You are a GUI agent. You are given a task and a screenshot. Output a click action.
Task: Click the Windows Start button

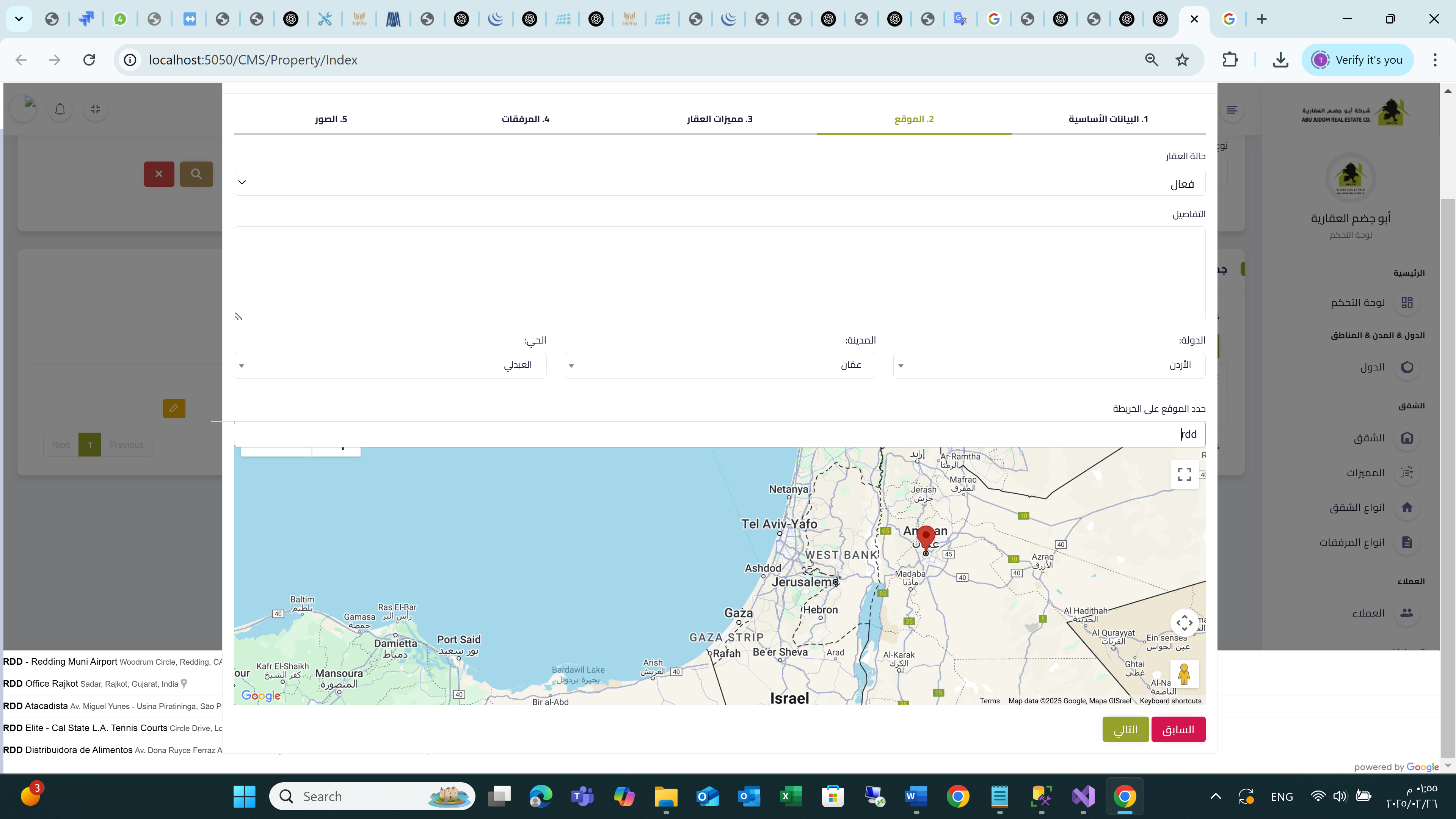coord(244,796)
